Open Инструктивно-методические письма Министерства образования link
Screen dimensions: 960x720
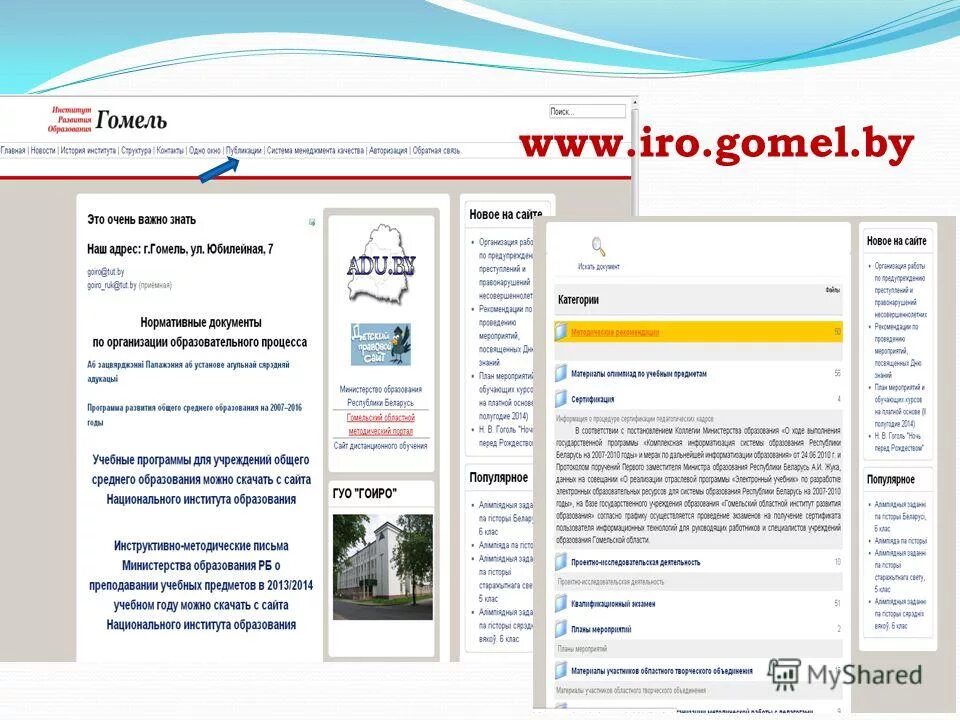point(201,585)
